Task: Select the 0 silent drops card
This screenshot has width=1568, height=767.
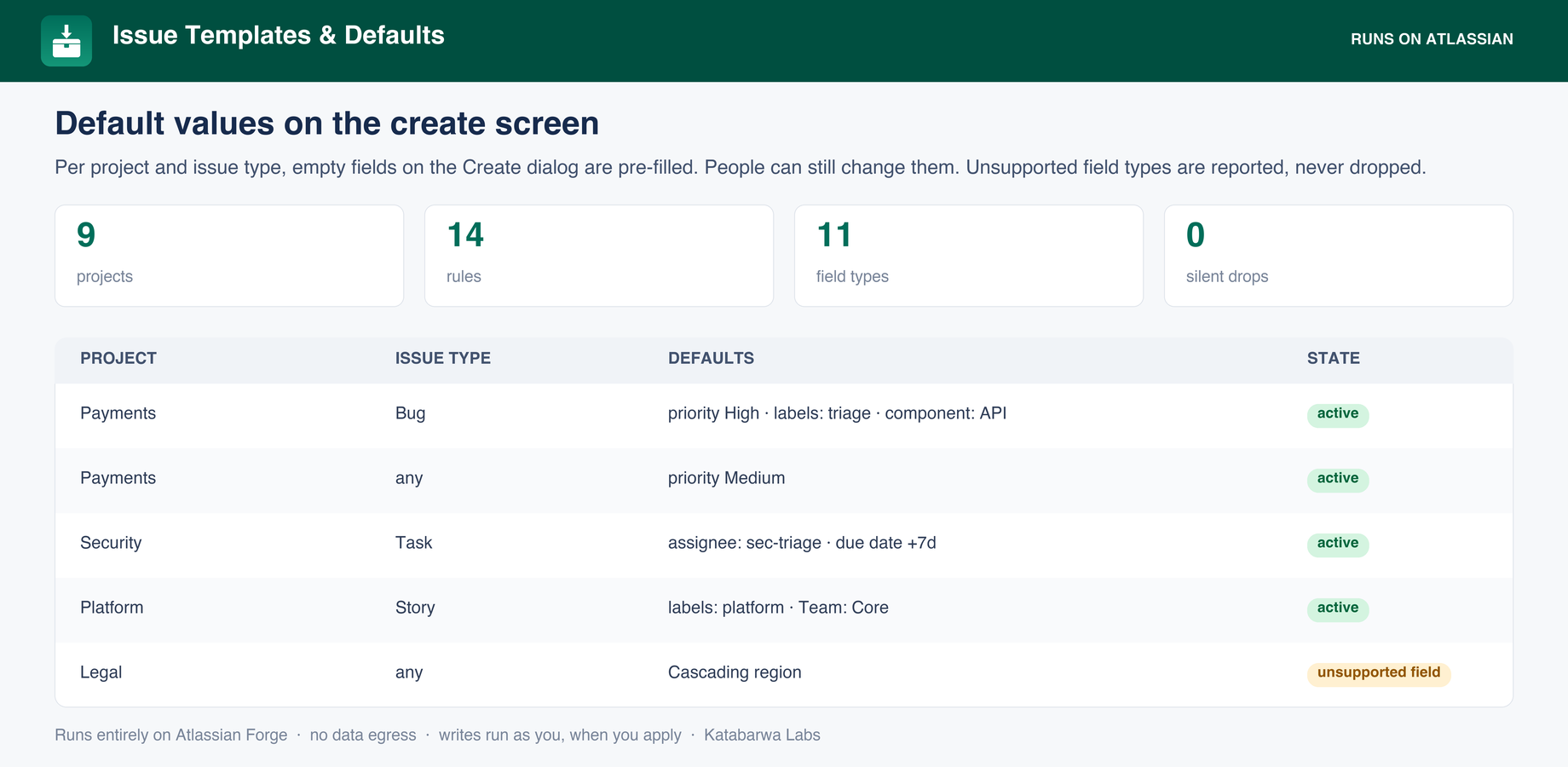Action: click(x=1339, y=256)
